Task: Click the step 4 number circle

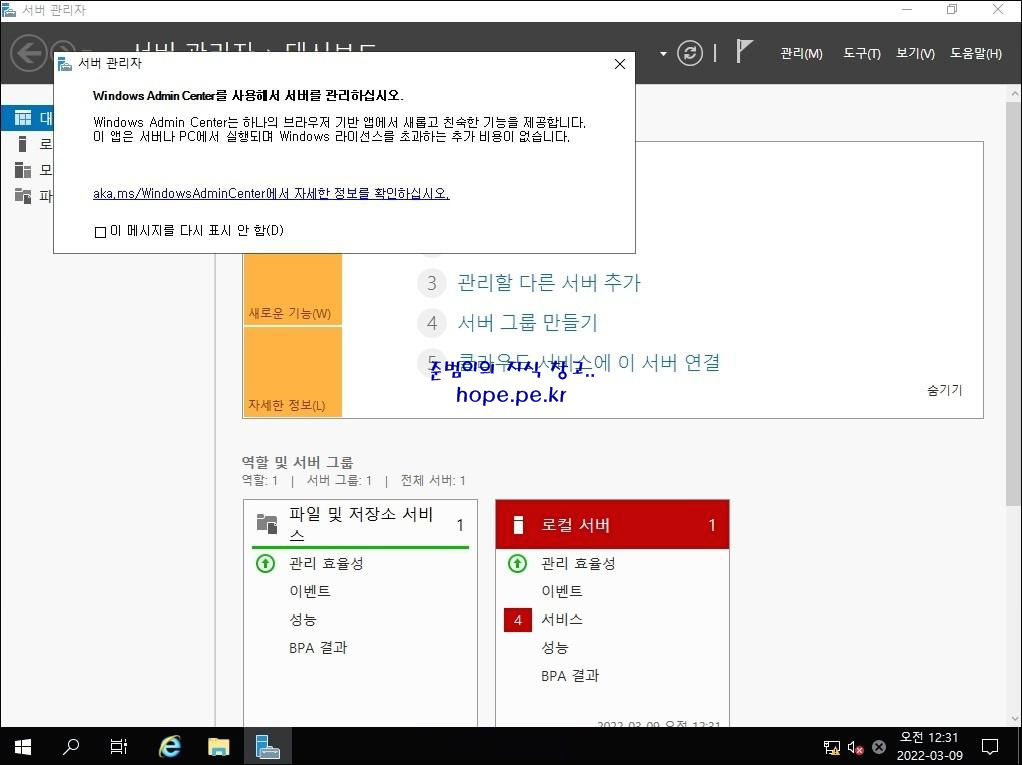Action: (431, 323)
